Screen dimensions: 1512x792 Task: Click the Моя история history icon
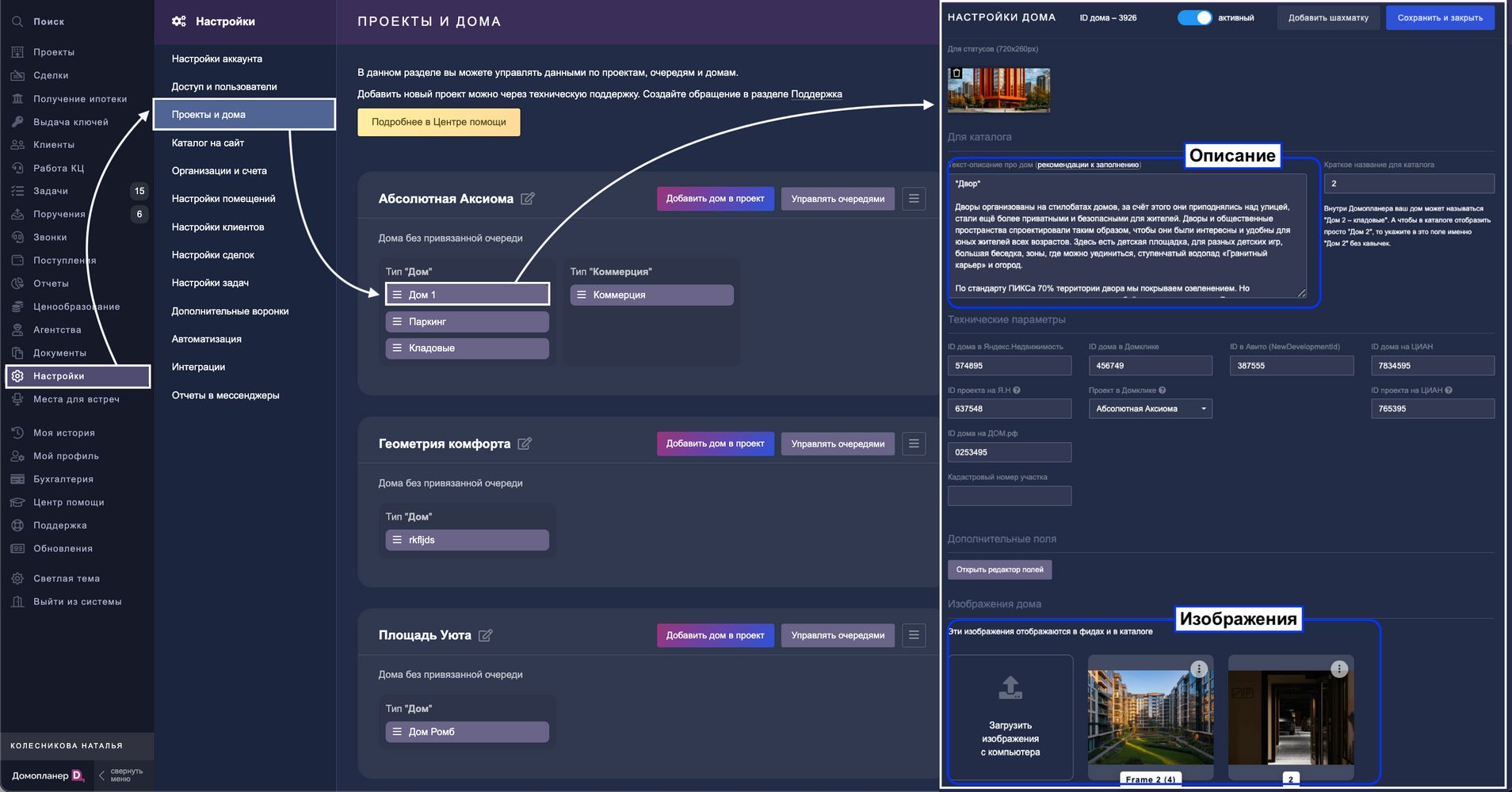(x=17, y=432)
